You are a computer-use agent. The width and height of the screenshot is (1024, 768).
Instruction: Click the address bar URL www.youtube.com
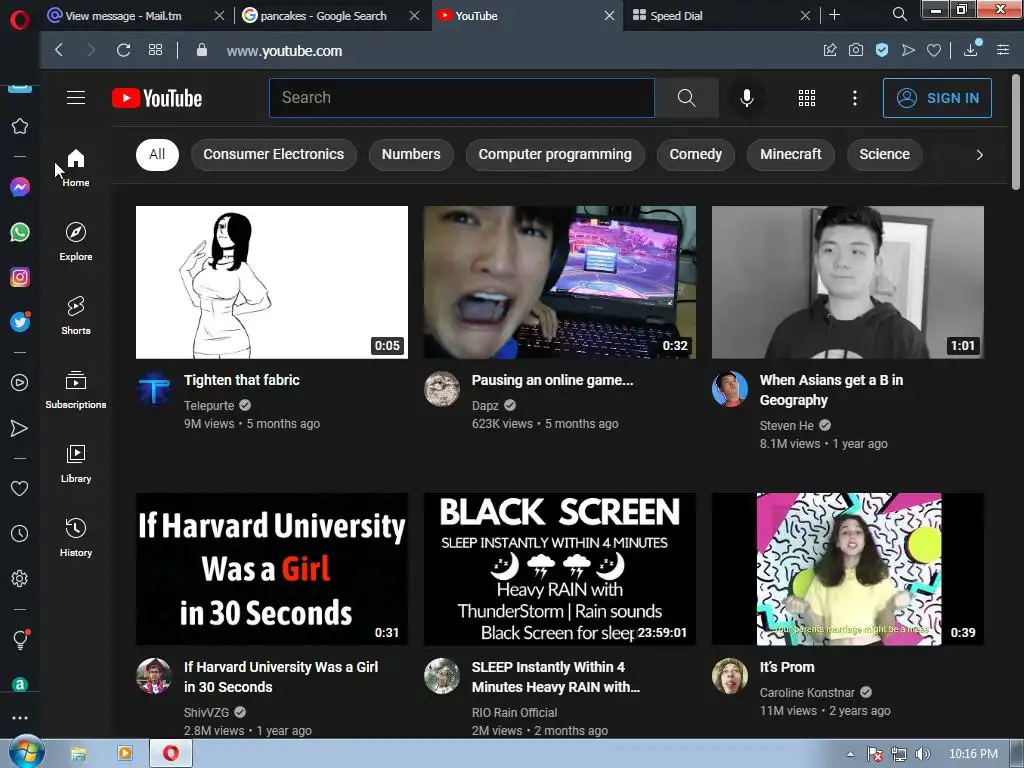284,51
